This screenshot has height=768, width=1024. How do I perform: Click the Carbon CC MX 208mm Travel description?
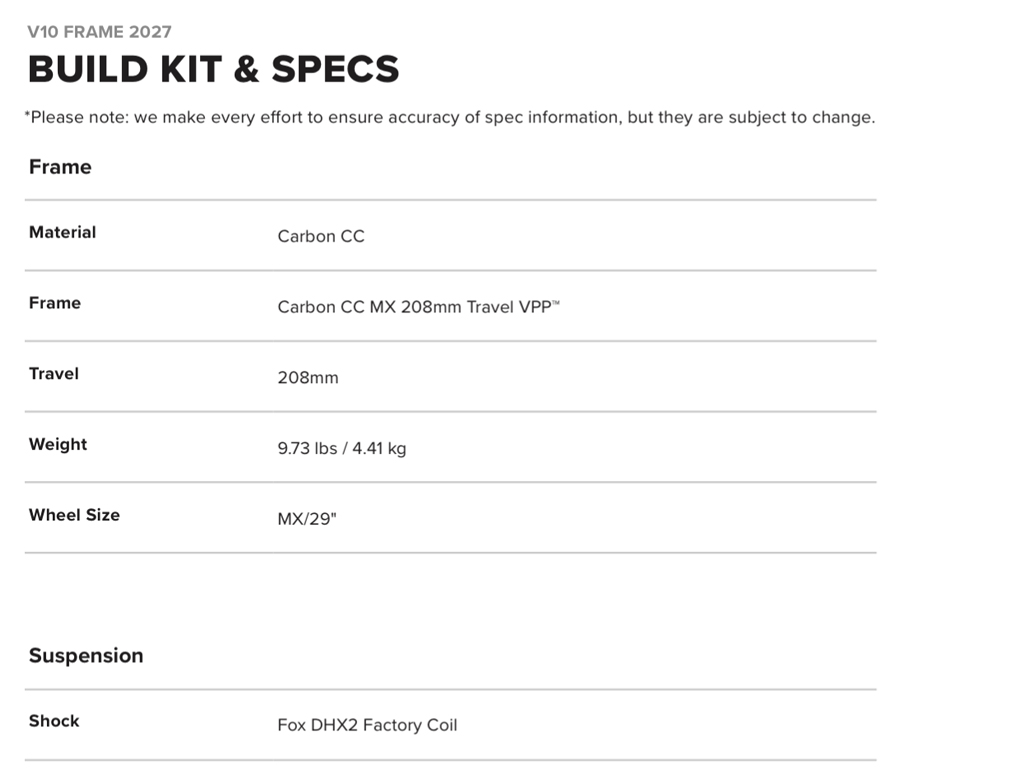pyautogui.click(x=395, y=307)
